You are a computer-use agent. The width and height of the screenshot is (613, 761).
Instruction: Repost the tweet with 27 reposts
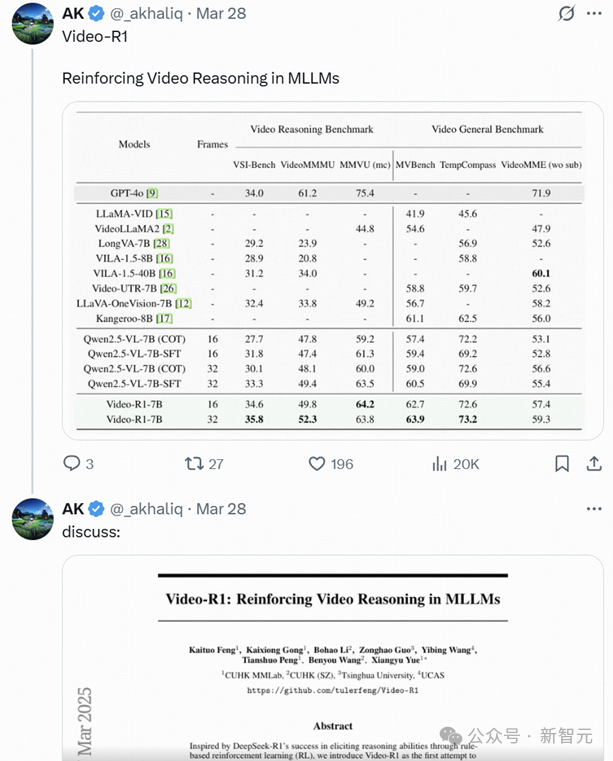tap(194, 463)
